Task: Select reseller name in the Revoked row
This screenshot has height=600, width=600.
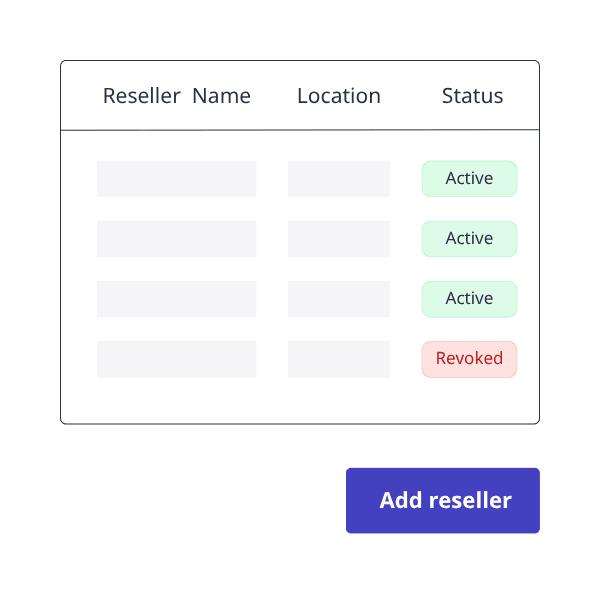Action: pos(176,359)
